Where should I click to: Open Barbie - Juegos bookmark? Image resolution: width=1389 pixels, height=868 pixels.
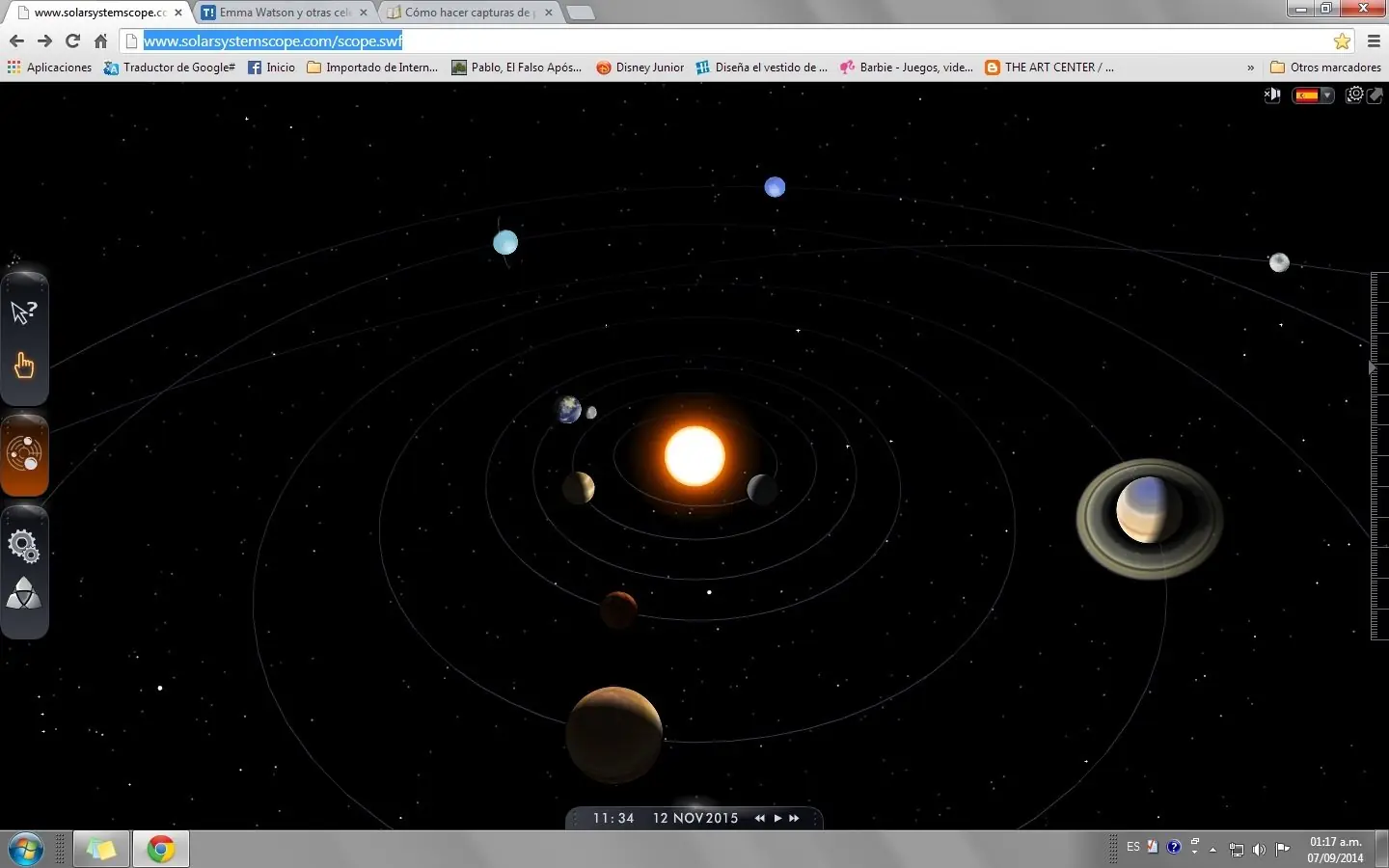coord(907,68)
